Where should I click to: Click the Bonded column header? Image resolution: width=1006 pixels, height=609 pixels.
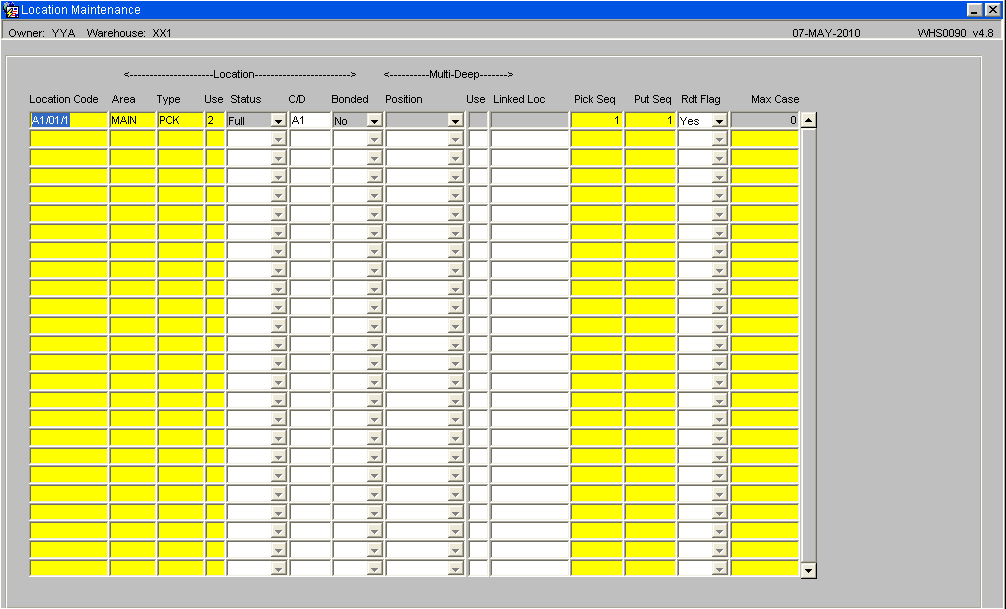350,99
